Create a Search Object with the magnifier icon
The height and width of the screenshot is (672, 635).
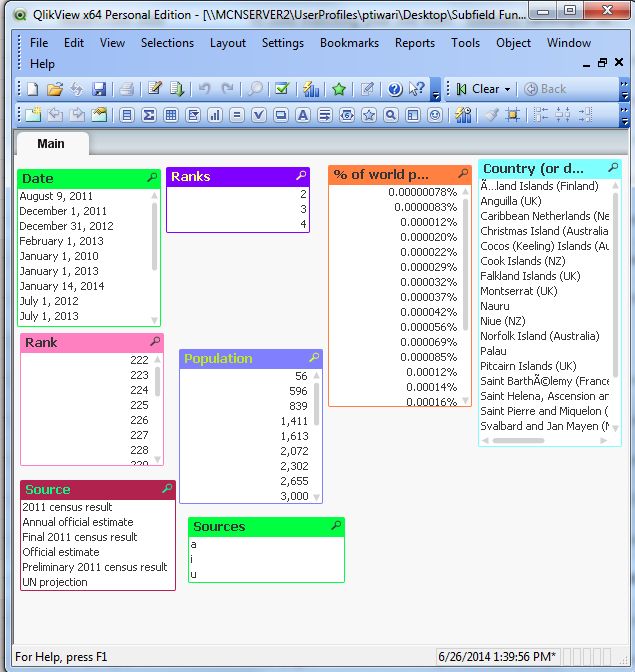click(391, 115)
